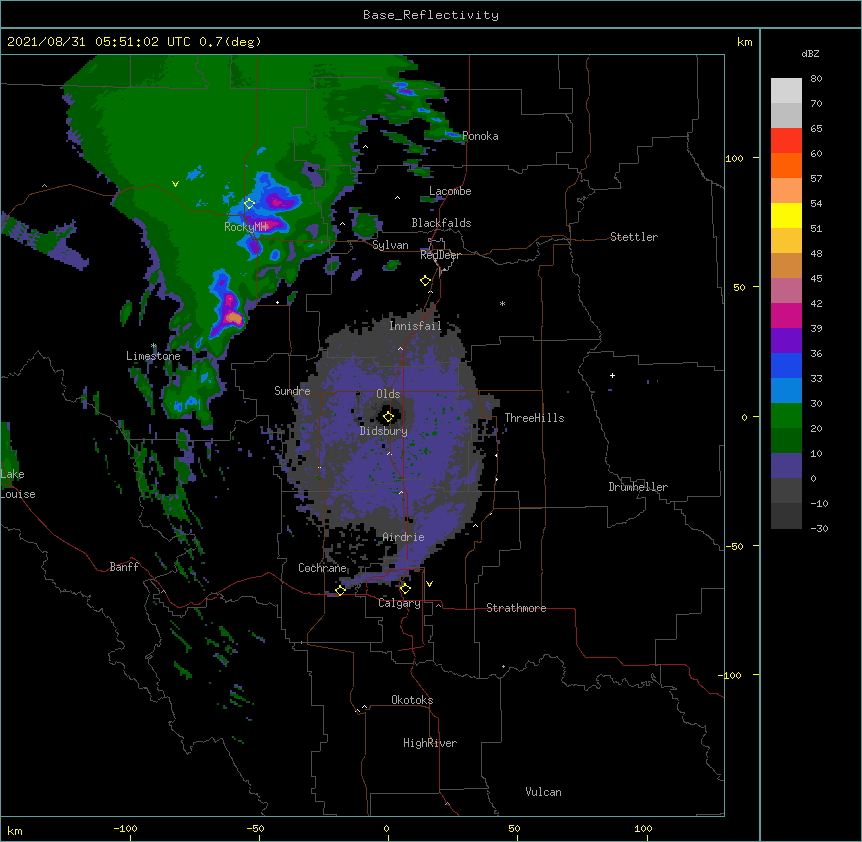
Task: Click the Lacombe city label
Action: [x=450, y=191]
